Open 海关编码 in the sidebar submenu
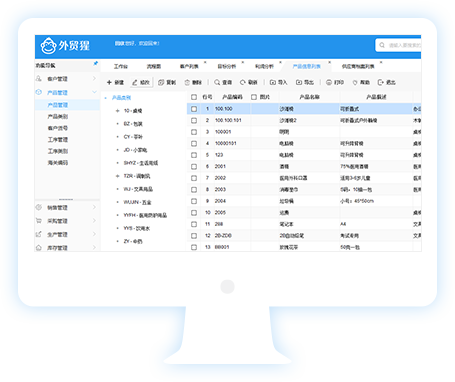 tap(58, 163)
